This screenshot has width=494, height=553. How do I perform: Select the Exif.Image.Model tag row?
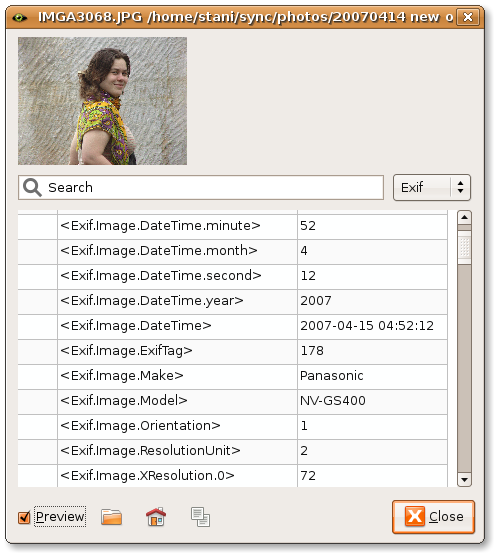[233, 401]
